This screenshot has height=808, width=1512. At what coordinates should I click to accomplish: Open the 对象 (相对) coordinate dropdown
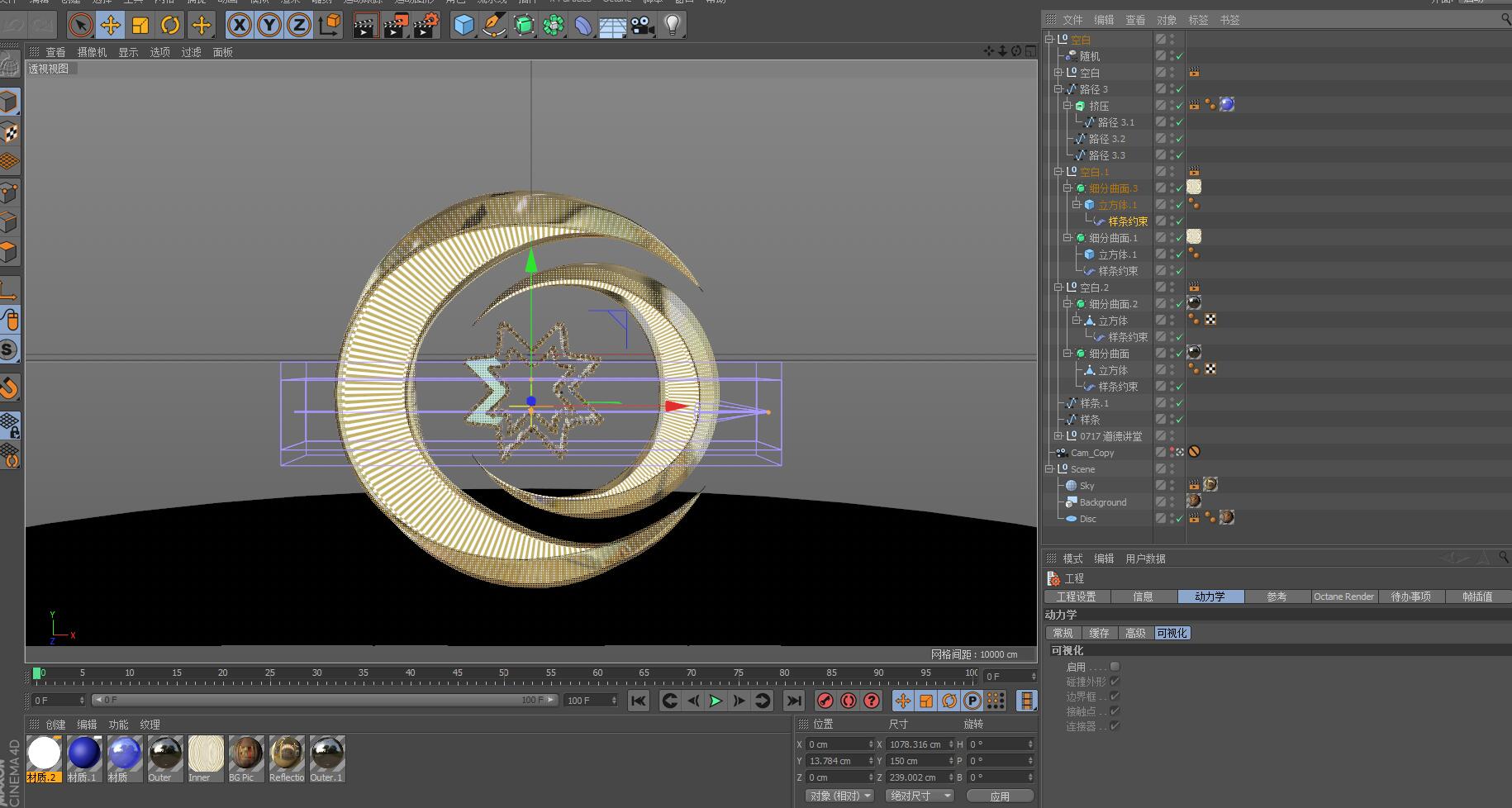point(840,796)
